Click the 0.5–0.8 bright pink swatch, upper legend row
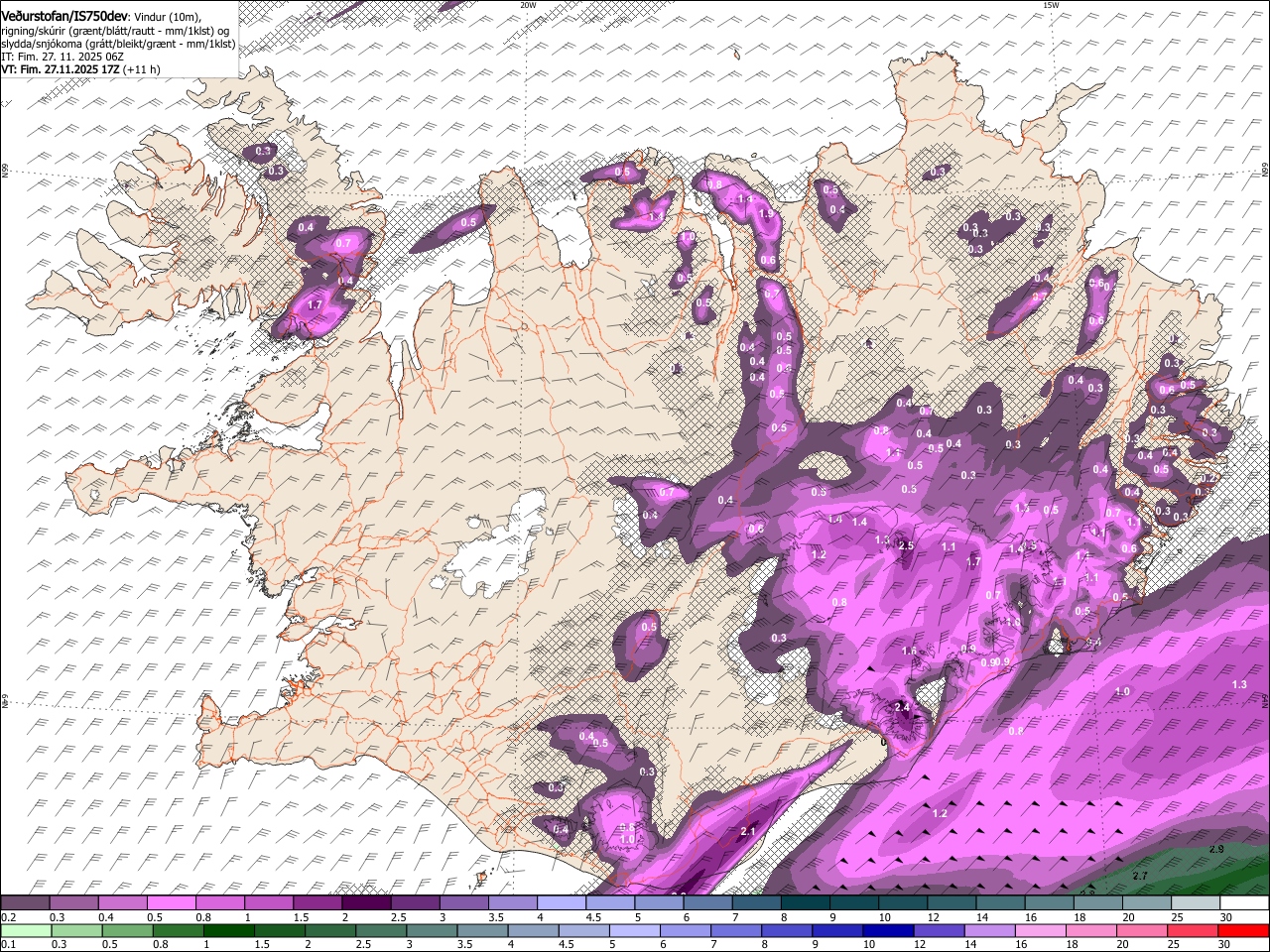Screen dimensions: 1270x952 point(171,903)
